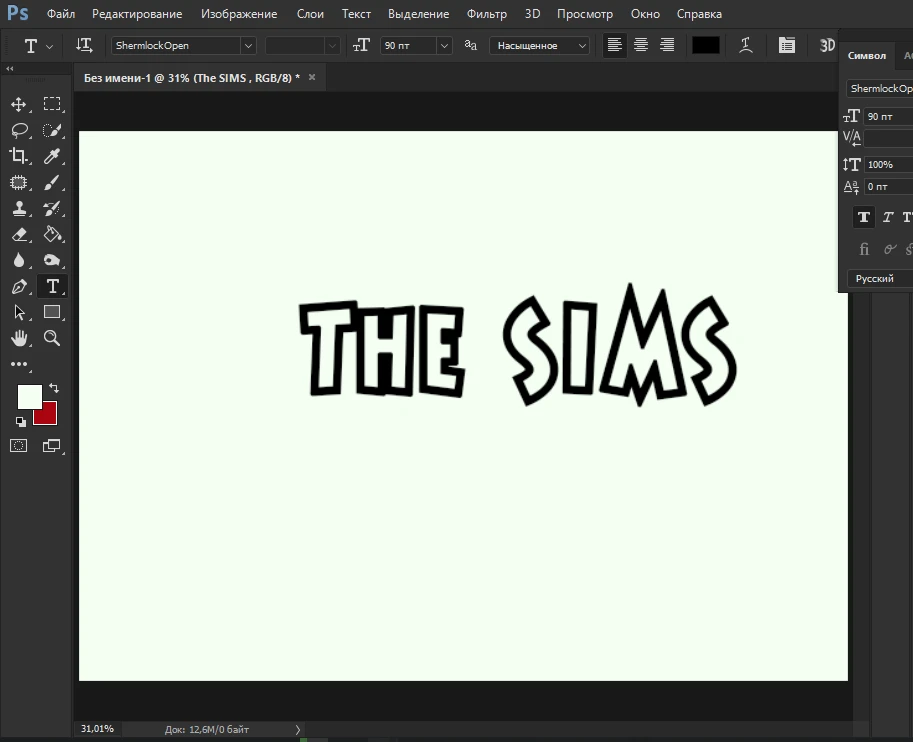Click the toggle Character panels button
913x742 pixels.
(x=786, y=45)
